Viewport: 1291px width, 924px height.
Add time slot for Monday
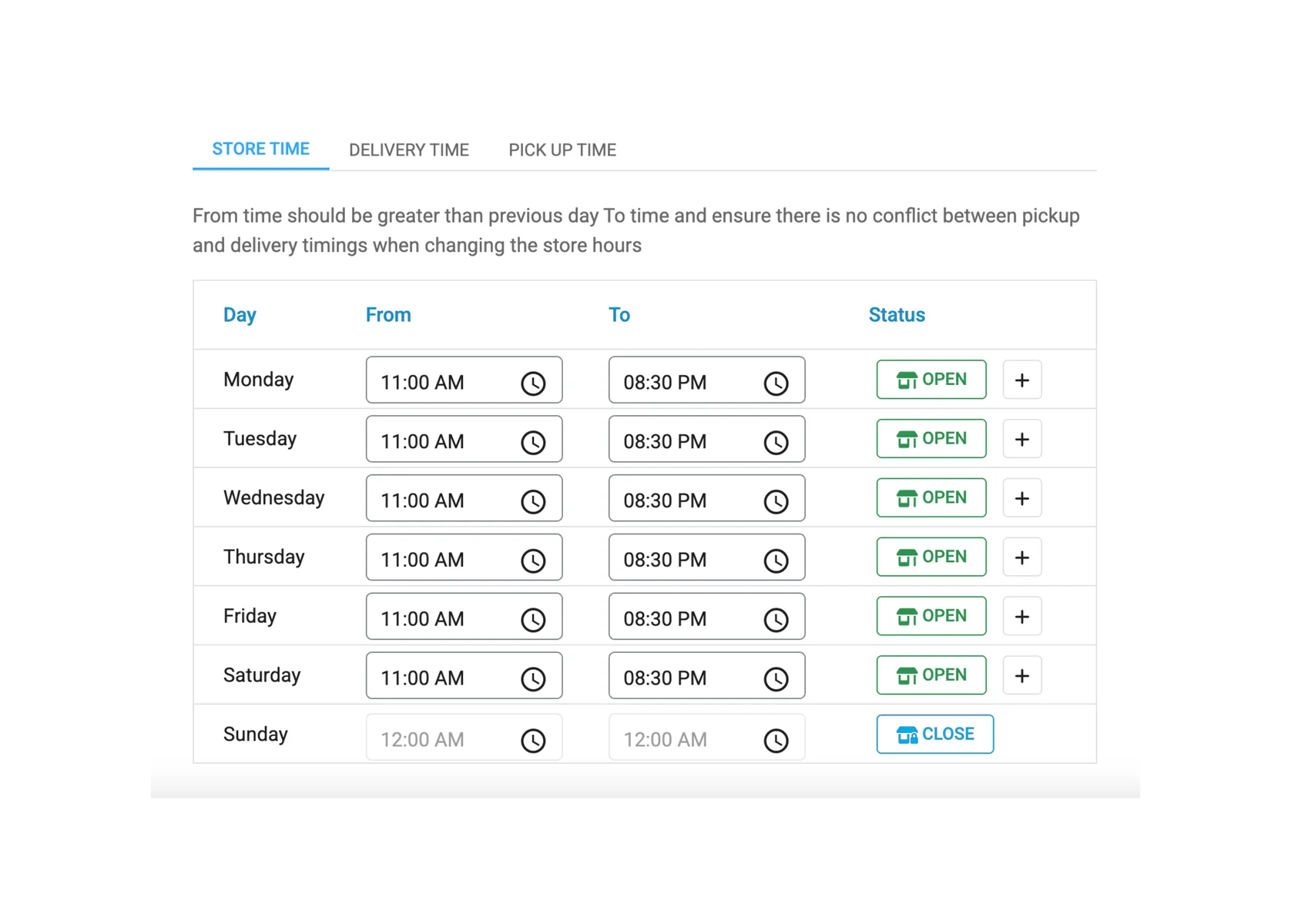[1021, 380]
